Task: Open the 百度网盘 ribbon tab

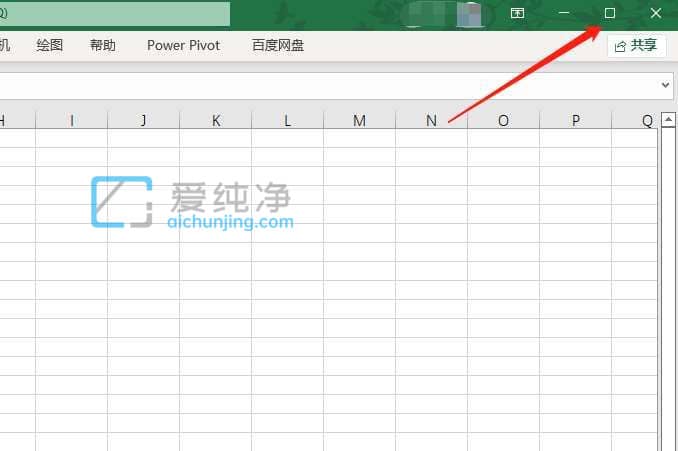Action: coord(278,45)
